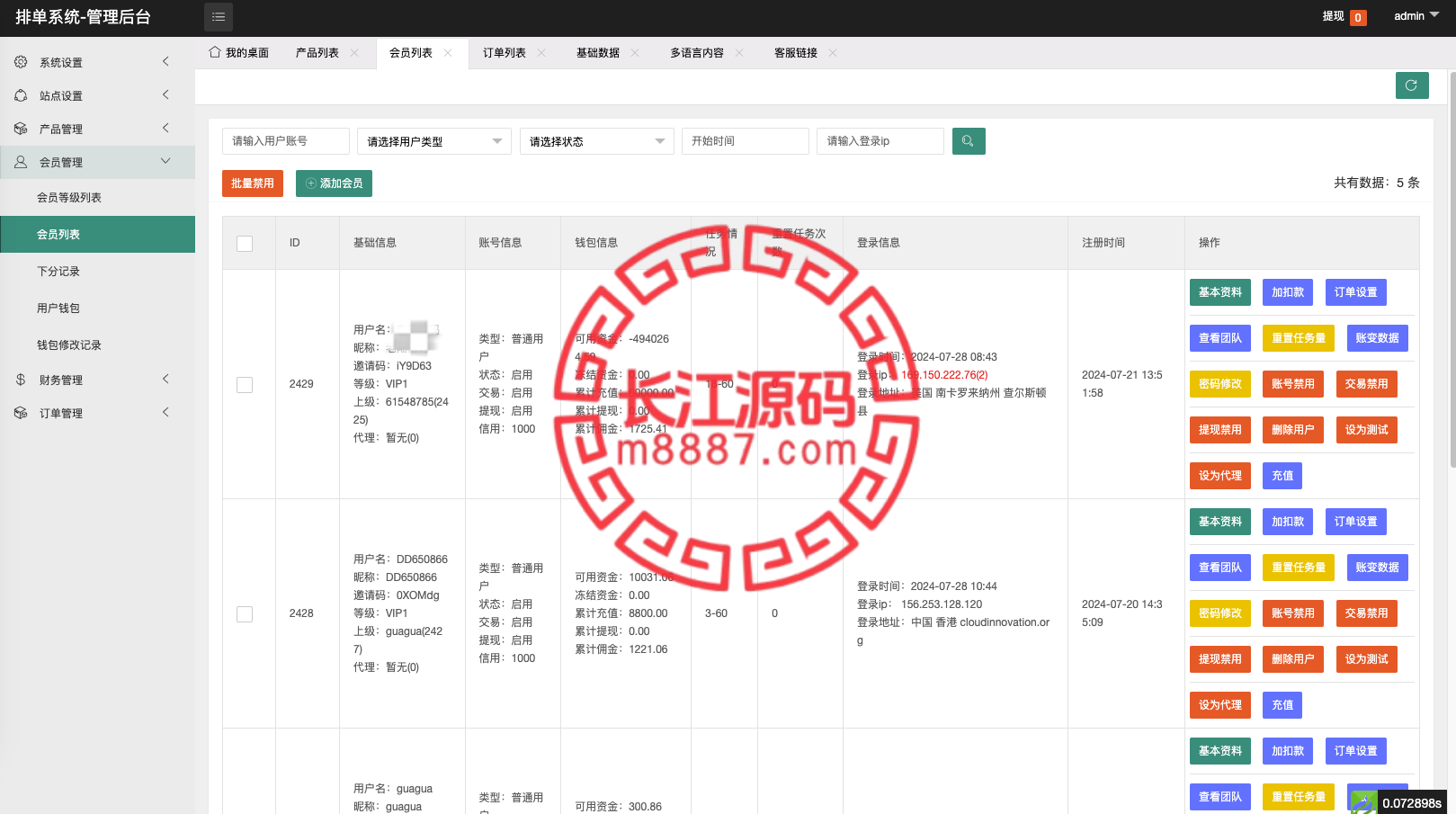This screenshot has height=814, width=1456.
Task: Click the green refresh icon button
Action: 1412,85
